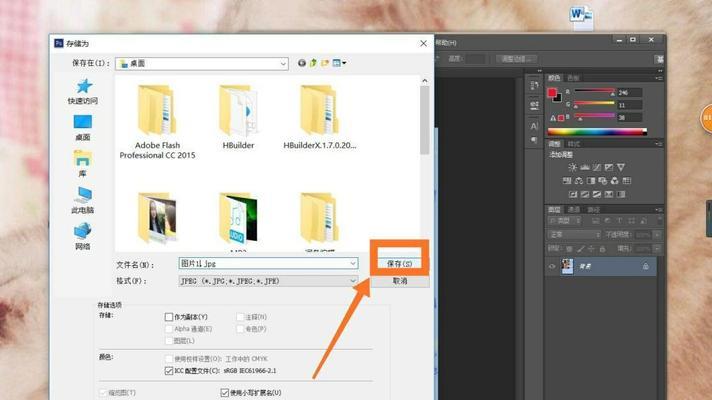Click the 保存(S) button
712x400 pixels.
click(400, 263)
